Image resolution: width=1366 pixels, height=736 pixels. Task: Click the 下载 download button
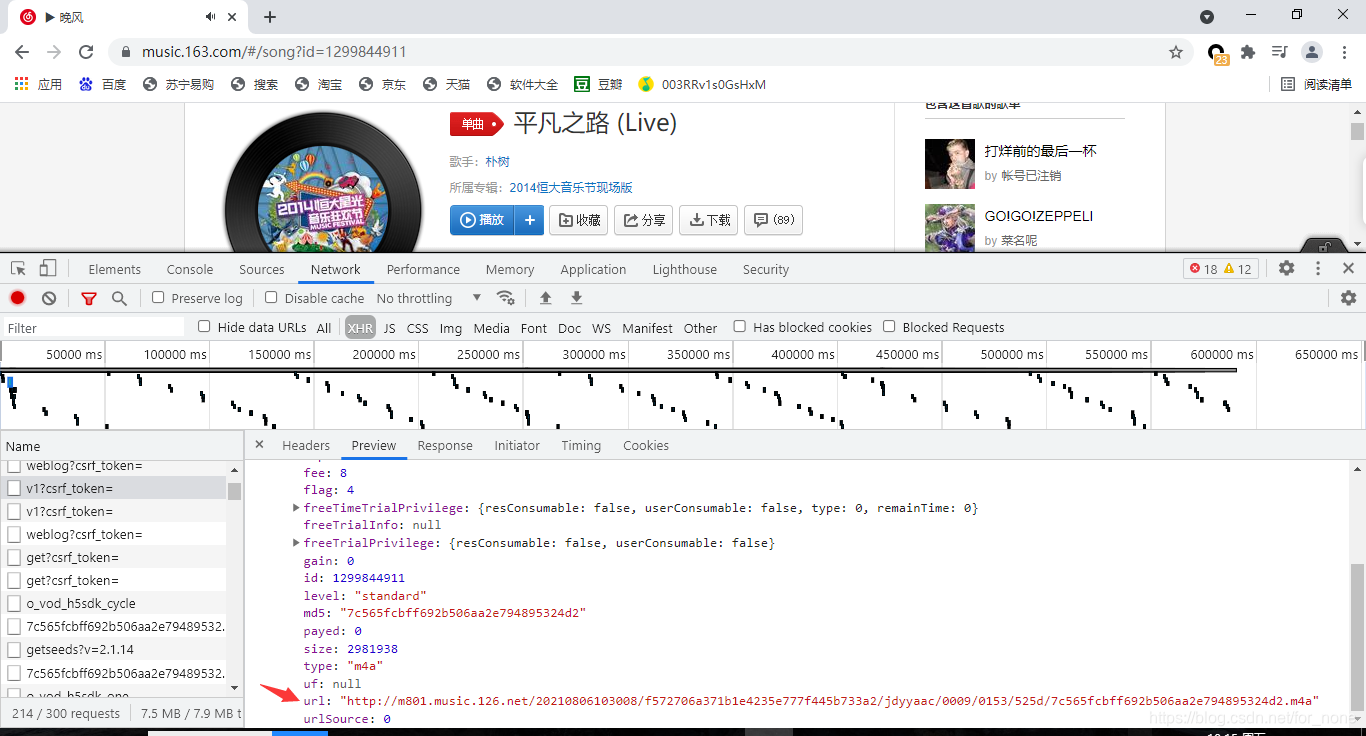point(708,220)
